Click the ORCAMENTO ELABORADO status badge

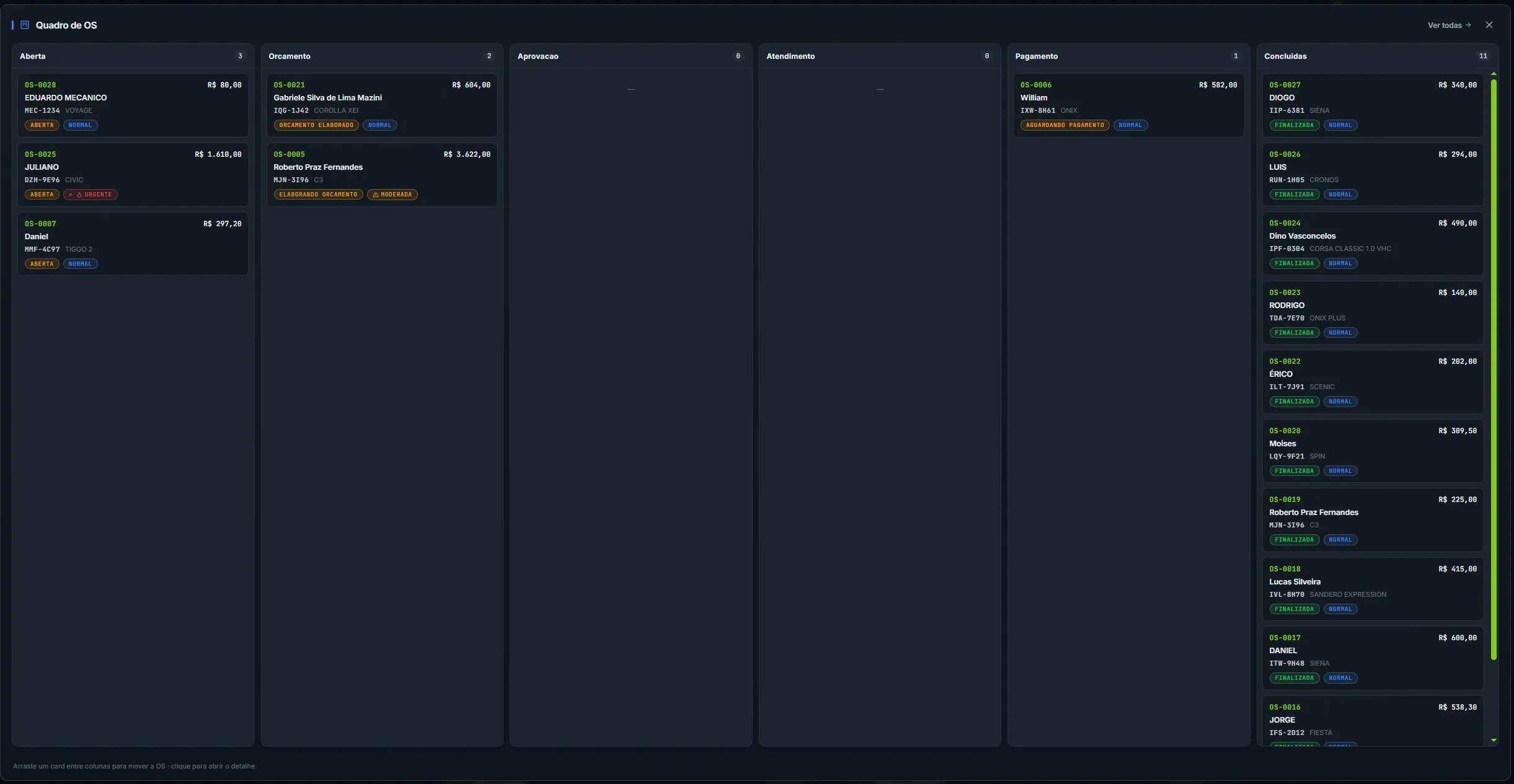(x=316, y=125)
